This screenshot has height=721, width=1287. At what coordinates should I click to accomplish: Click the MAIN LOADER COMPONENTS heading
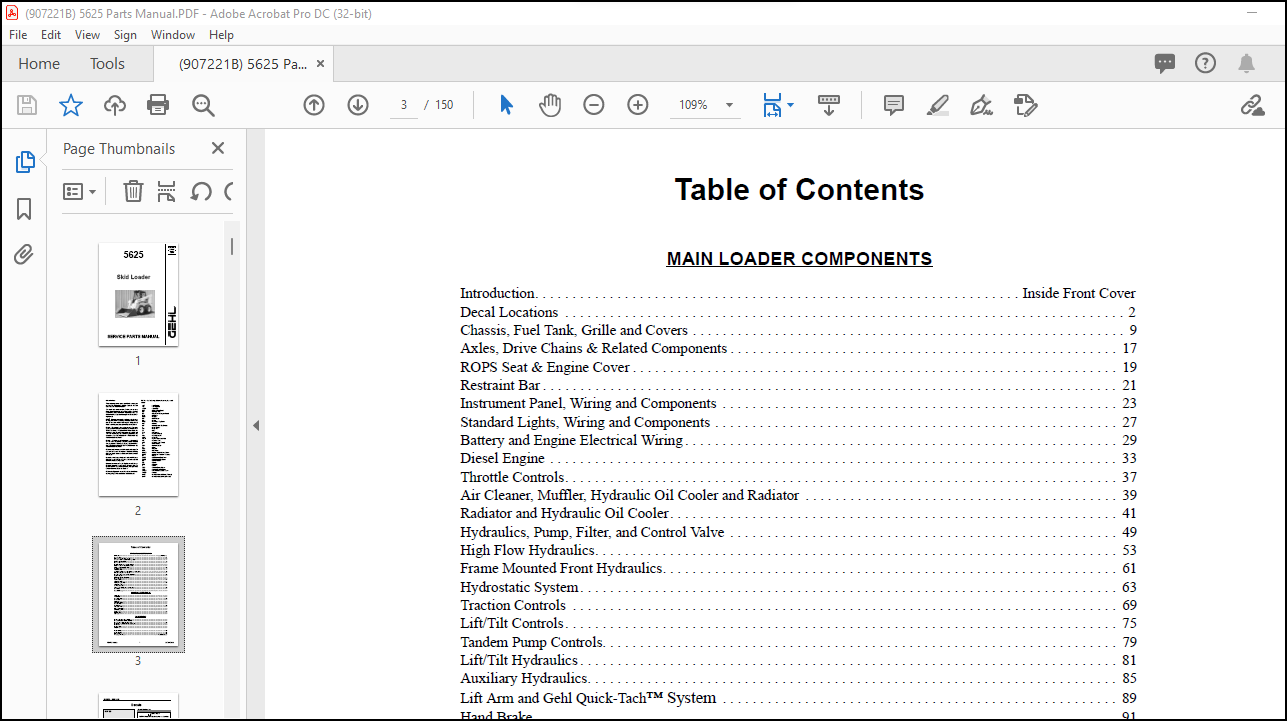pyautogui.click(x=800, y=259)
